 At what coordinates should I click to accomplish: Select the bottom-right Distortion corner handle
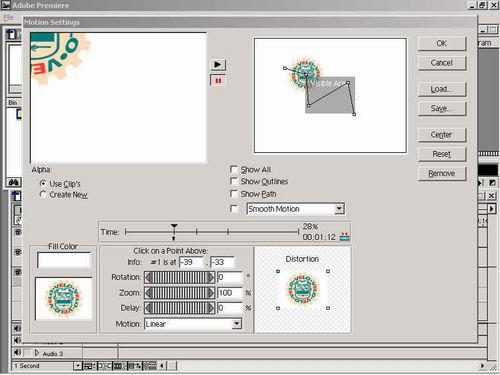click(328, 308)
